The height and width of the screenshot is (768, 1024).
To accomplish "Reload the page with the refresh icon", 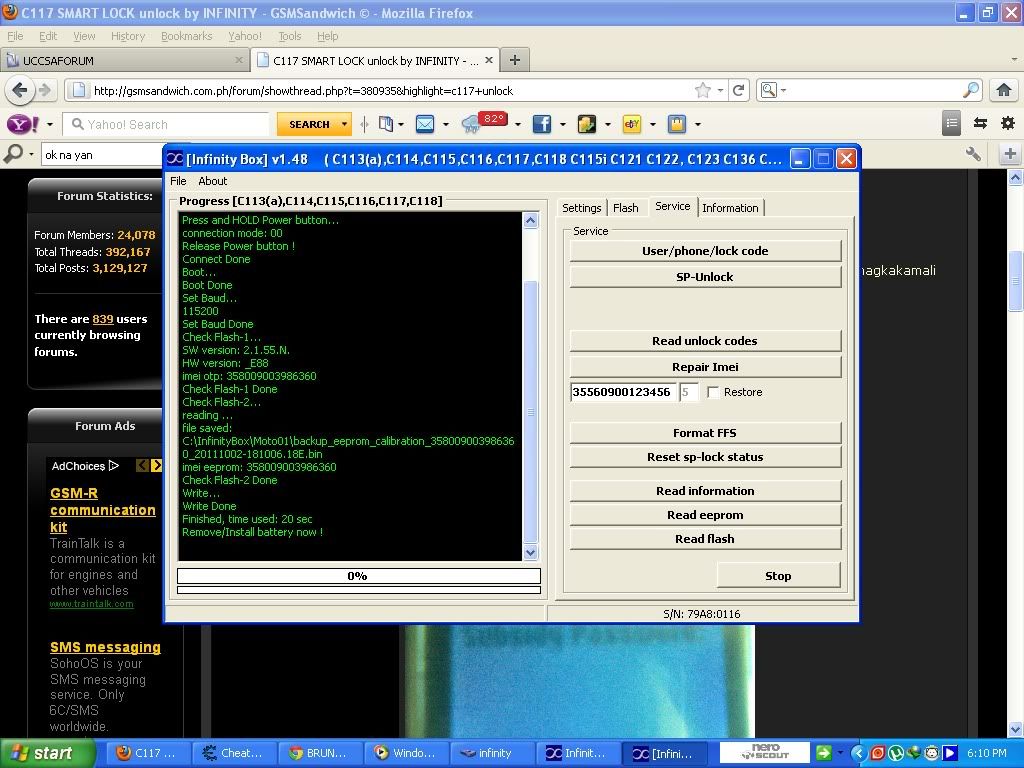I will pyautogui.click(x=738, y=90).
